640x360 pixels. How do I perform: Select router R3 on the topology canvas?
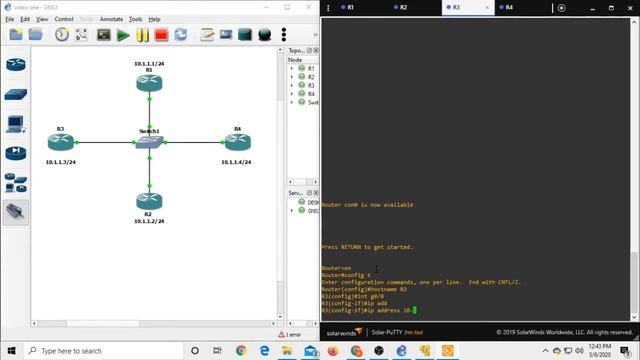[x=61, y=142]
